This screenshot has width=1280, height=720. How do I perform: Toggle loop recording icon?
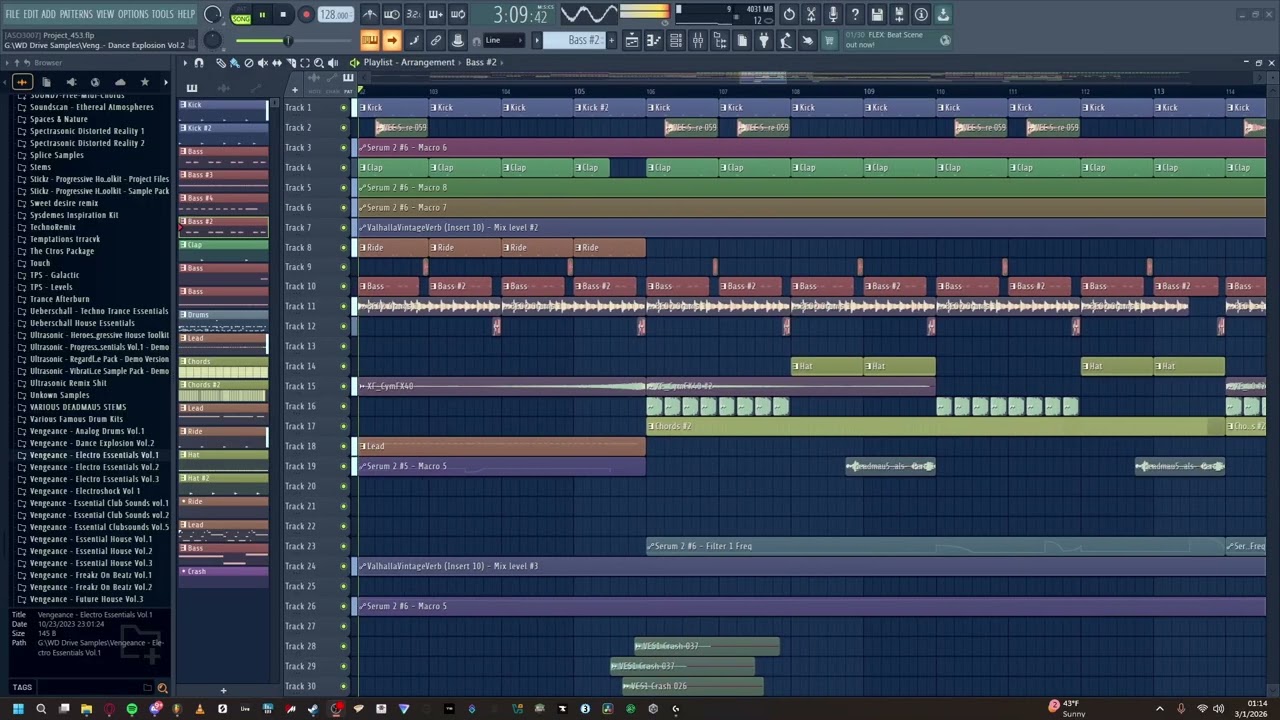[x=458, y=14]
